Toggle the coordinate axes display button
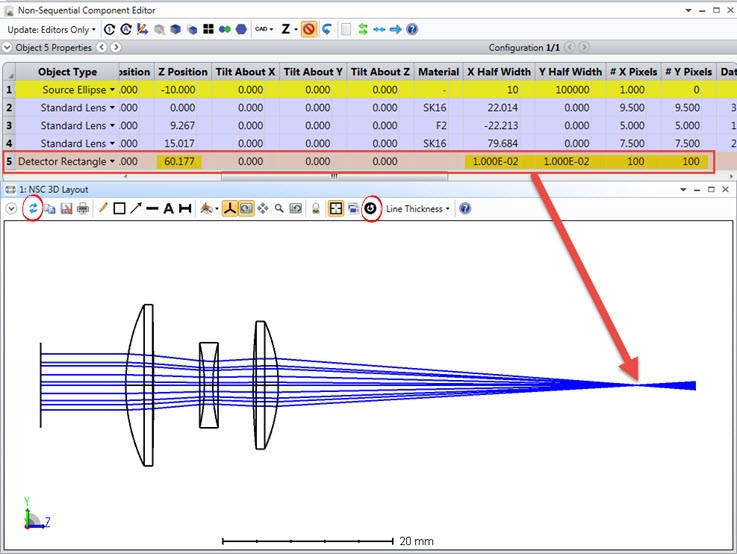 230,209
